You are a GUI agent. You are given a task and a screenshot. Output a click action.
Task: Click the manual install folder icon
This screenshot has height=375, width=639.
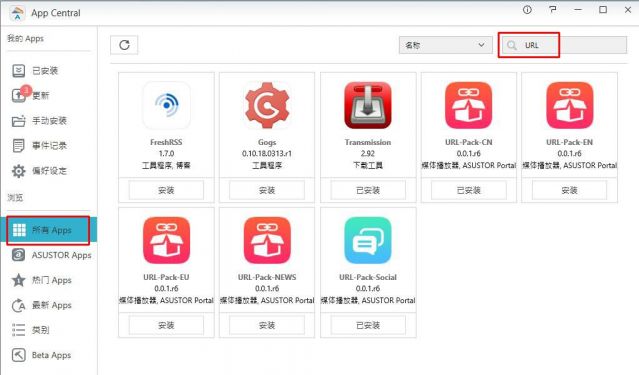[x=18, y=121]
